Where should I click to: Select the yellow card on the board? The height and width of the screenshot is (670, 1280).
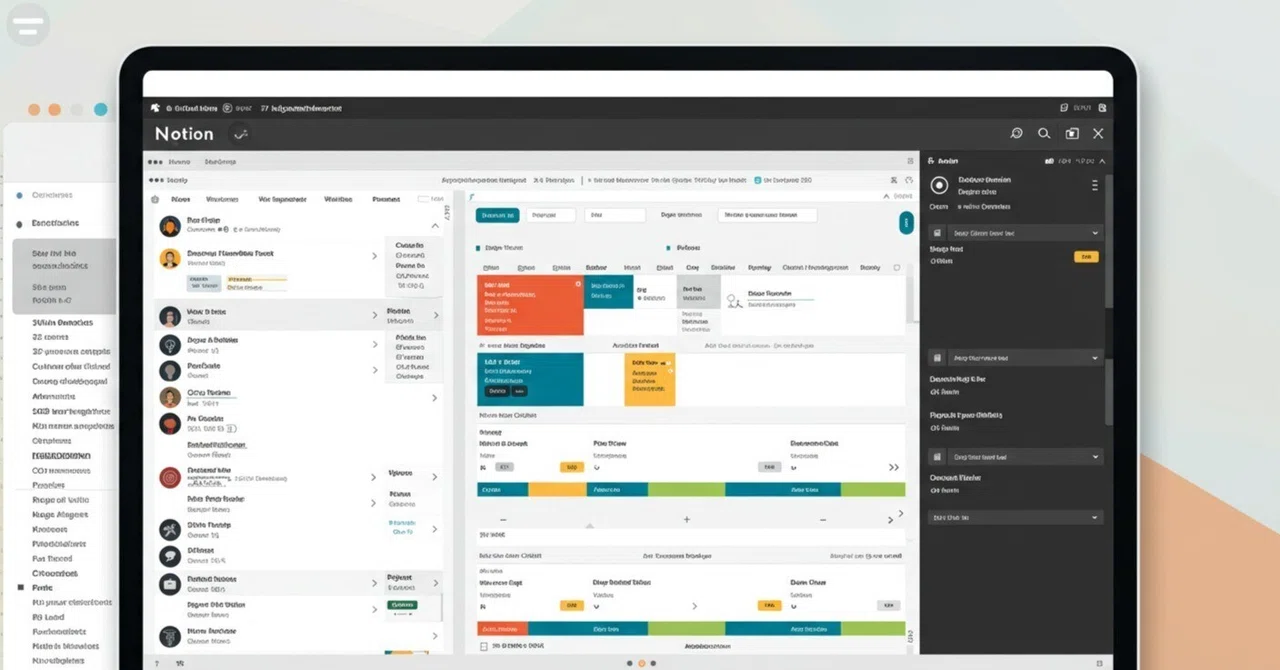coord(650,379)
